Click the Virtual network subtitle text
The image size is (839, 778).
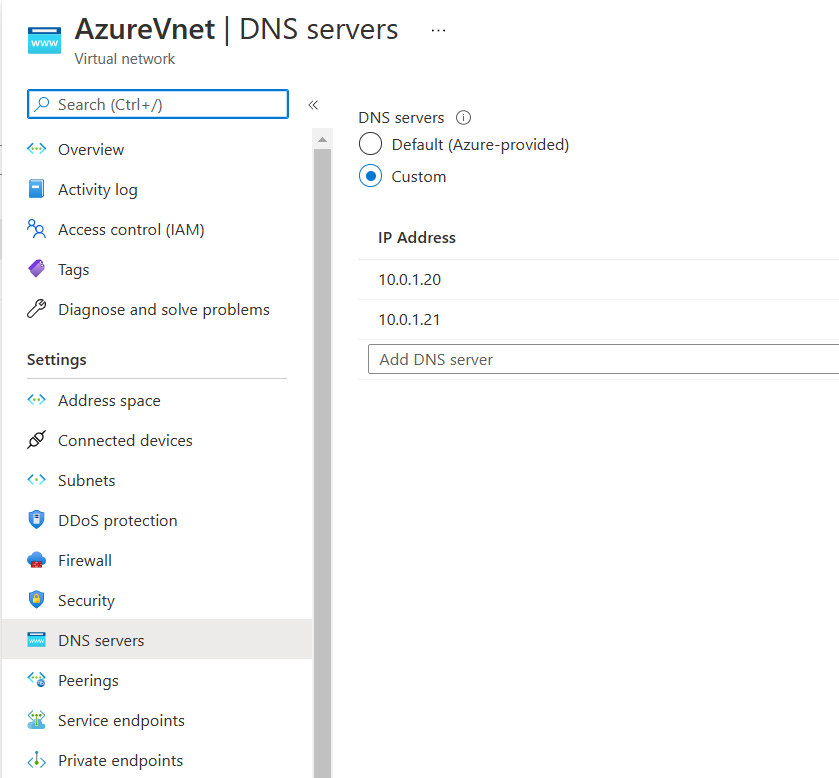(125, 59)
